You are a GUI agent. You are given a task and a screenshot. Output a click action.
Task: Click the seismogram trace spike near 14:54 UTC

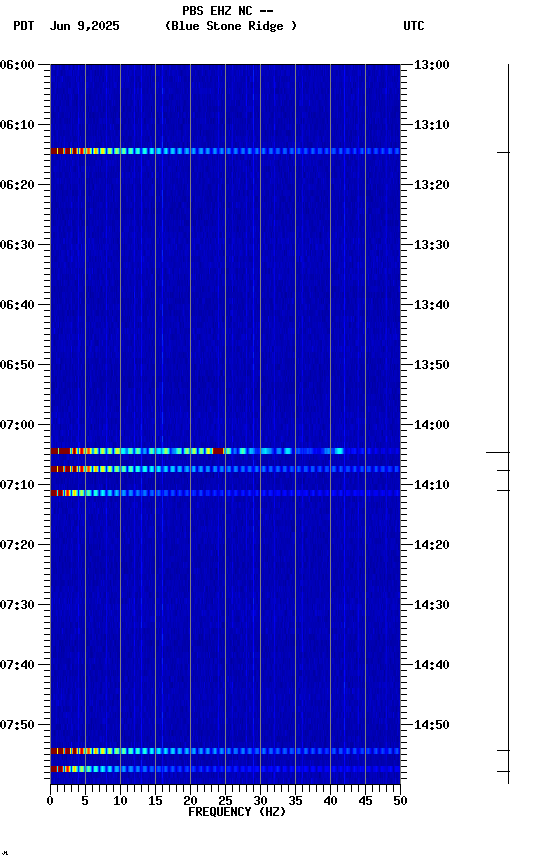click(x=503, y=750)
